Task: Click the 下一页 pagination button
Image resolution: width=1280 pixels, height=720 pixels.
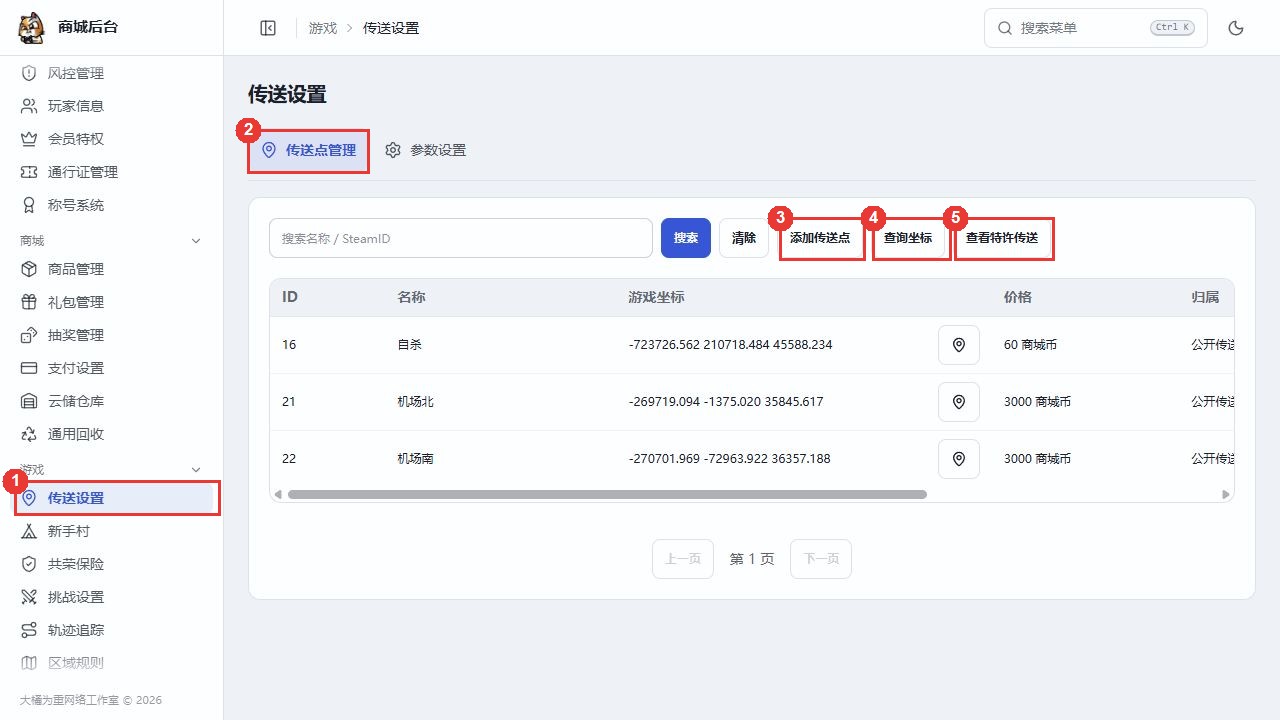Action: (821, 559)
